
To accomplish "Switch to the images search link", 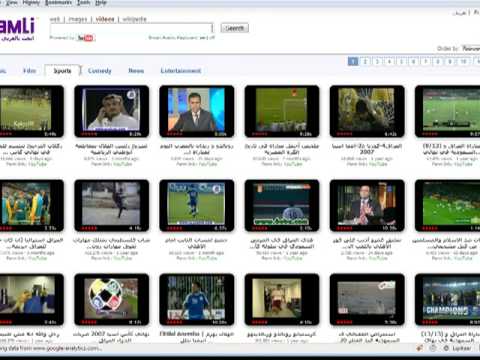I will point(78,19).
